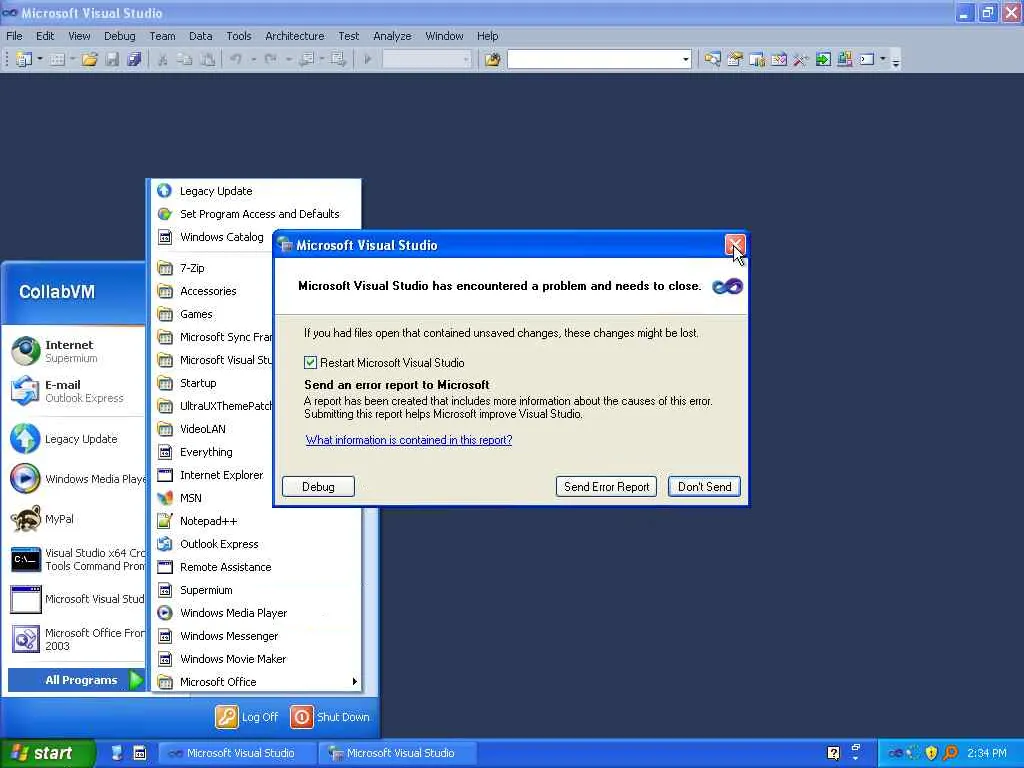
Task: Expand the New Project icon dropdown arrow
Action: pyautogui.click(x=40, y=59)
